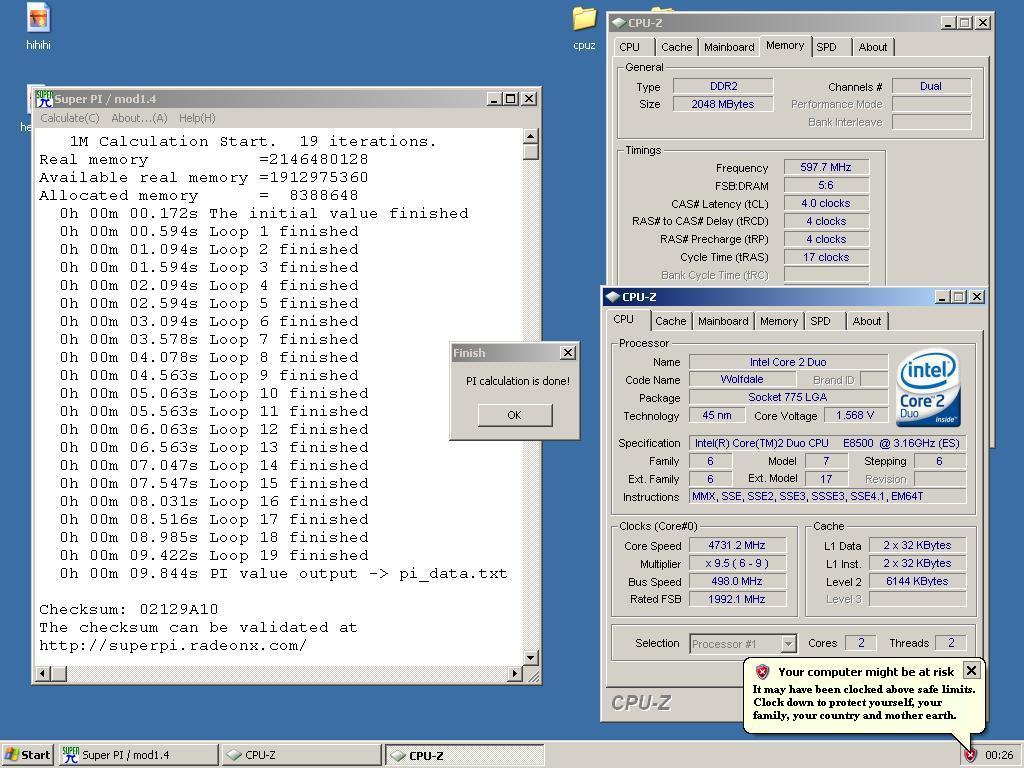This screenshot has width=1024, height=768.
Task: Click the Cycle Time 17 clocks field
Action: 826,257
